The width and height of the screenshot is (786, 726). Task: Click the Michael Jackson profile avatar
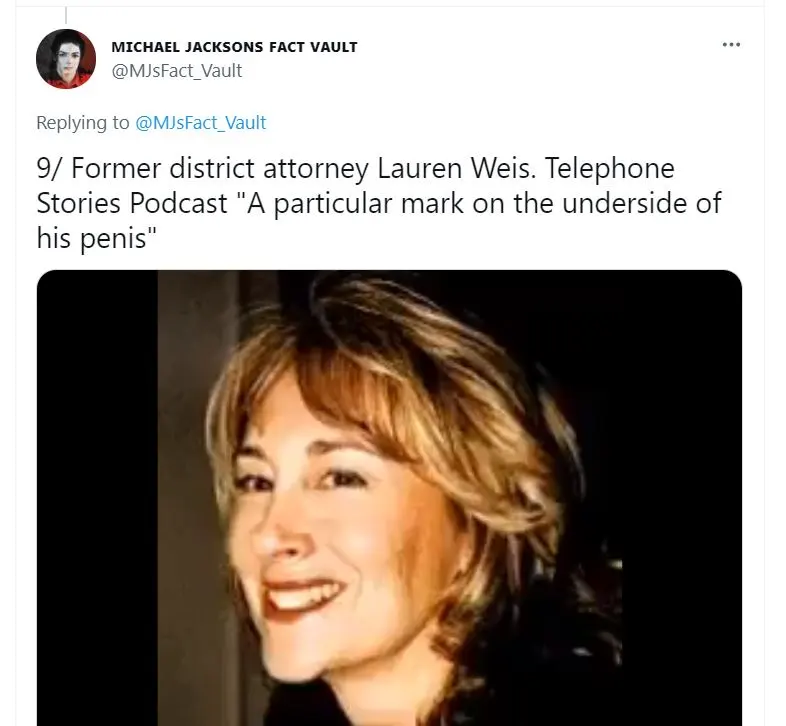(66, 59)
